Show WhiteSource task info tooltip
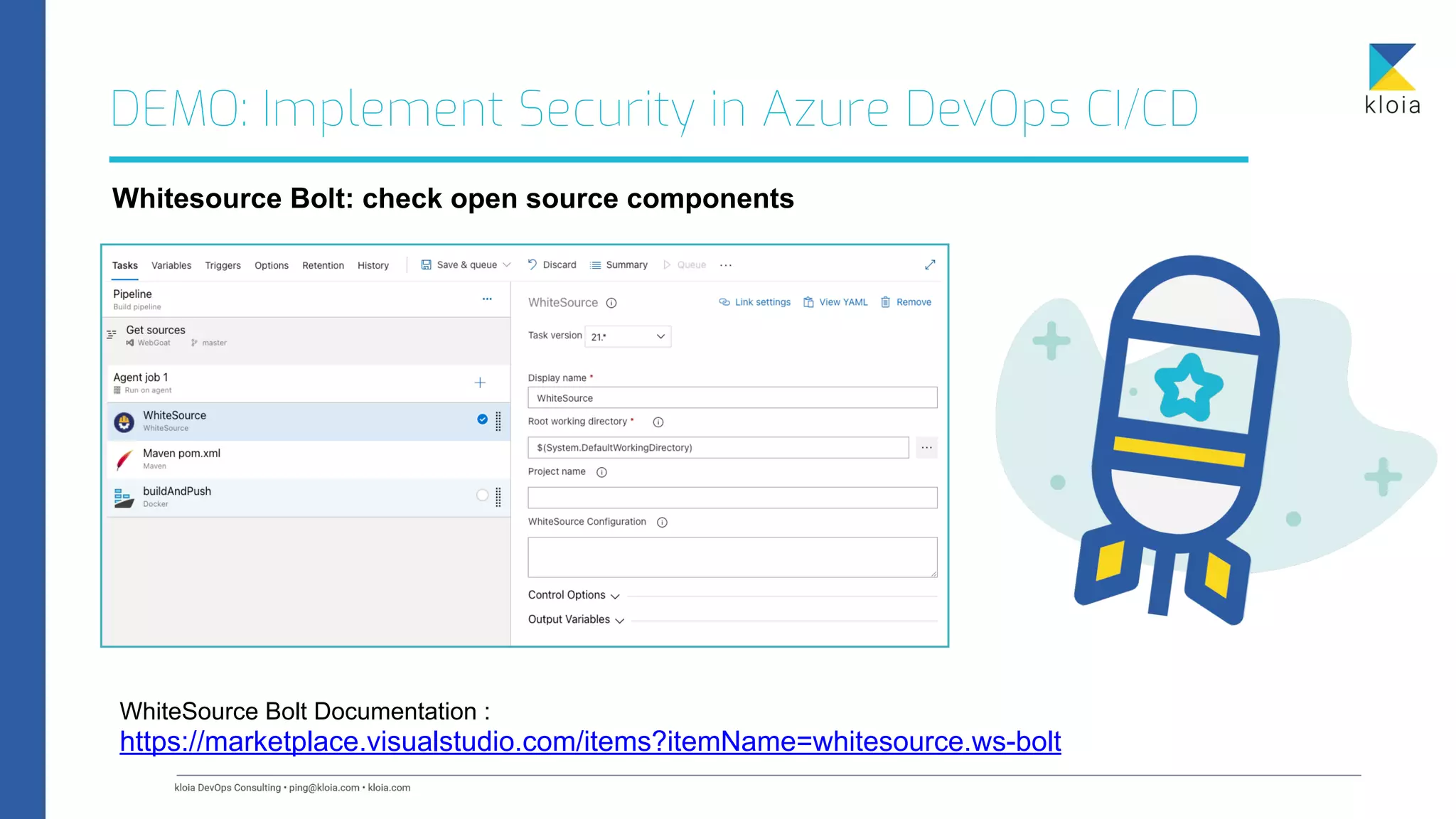 click(x=611, y=303)
